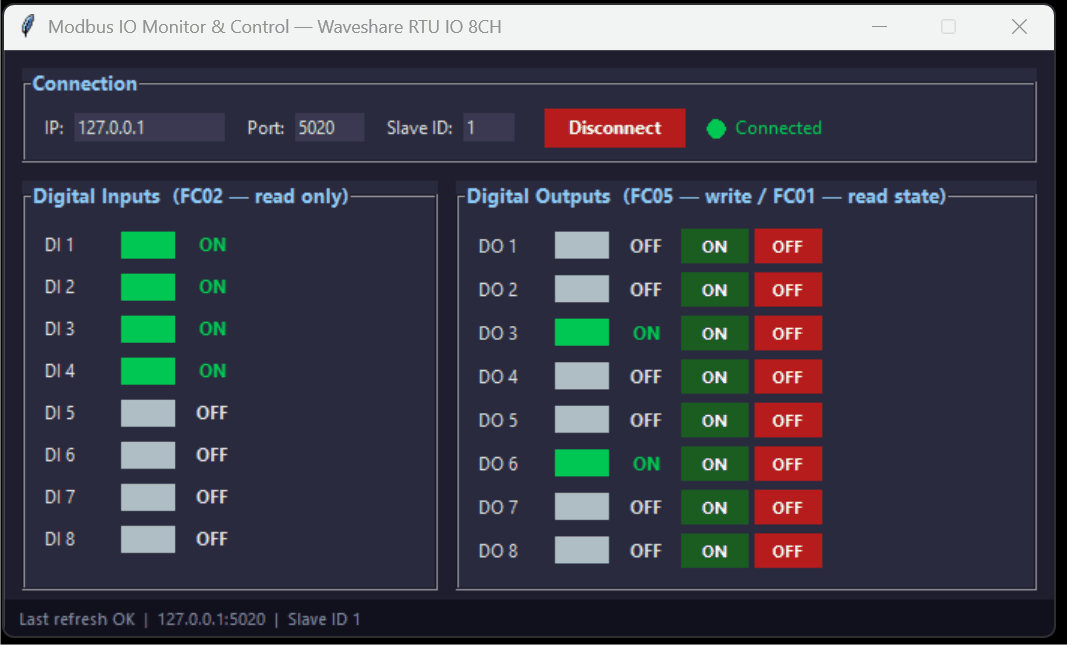The image size is (1067, 645).
Task: Click the DI 2 green indicator box
Action: [148, 287]
